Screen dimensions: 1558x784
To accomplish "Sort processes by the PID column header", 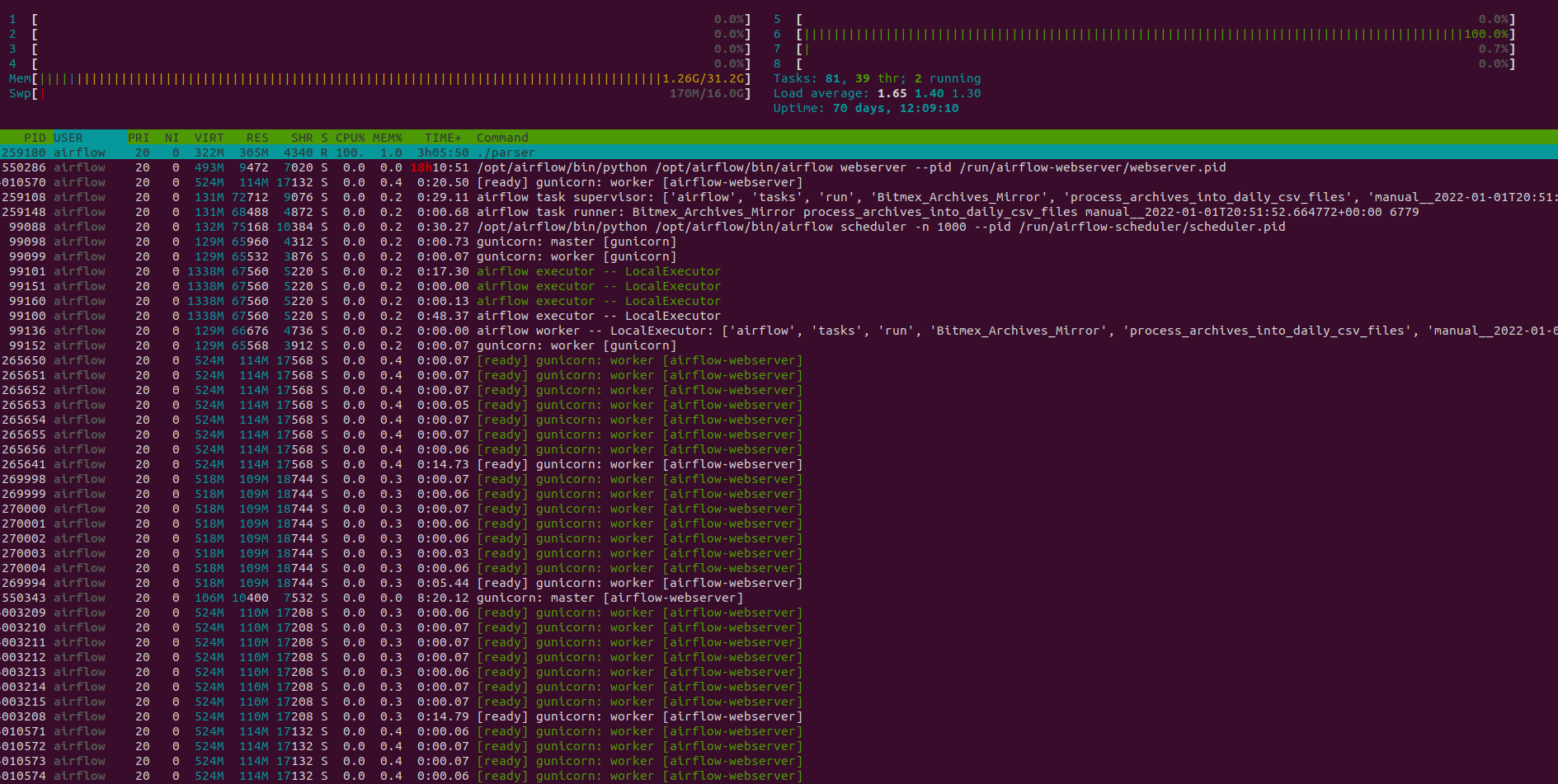I will [35, 138].
